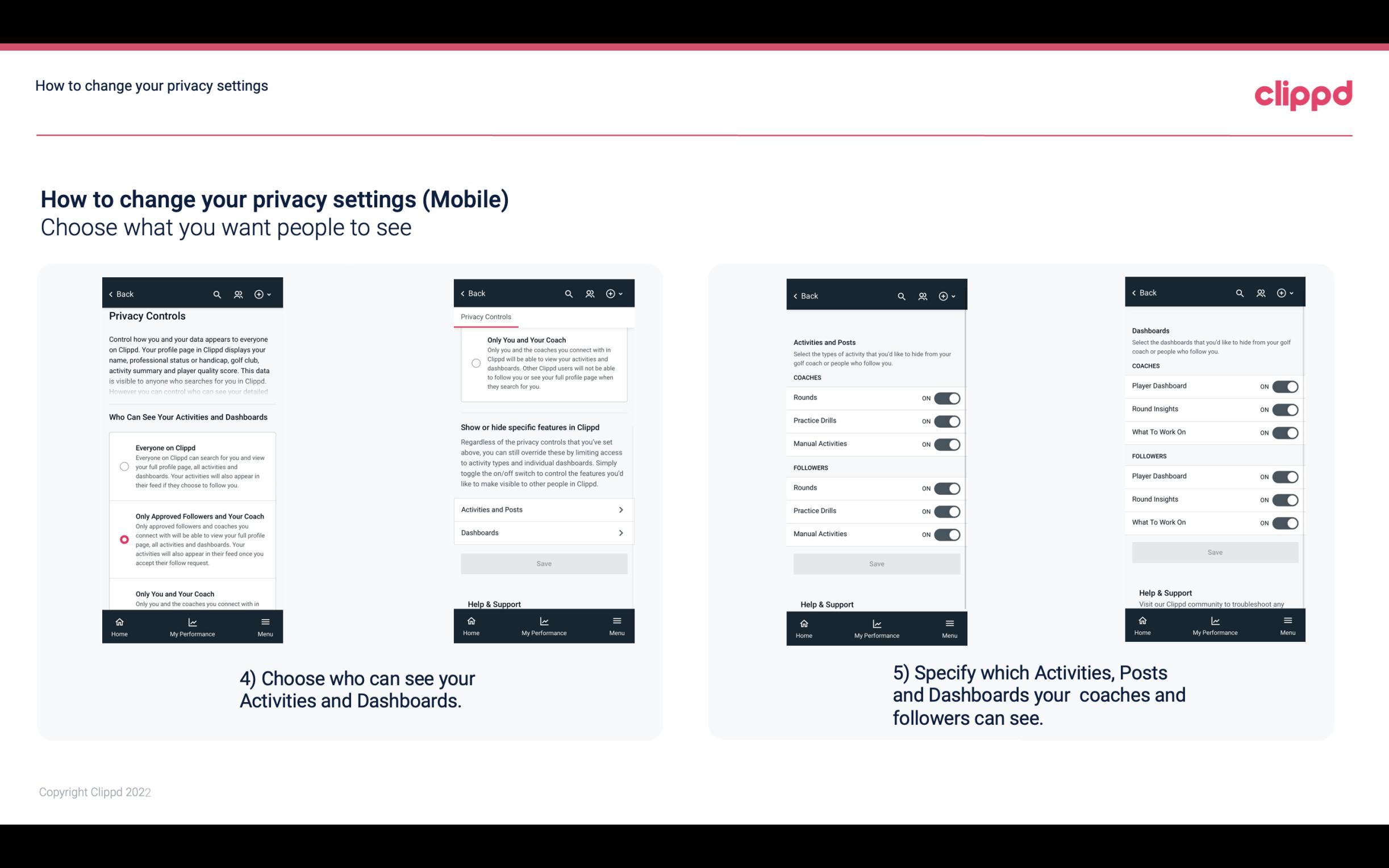The image size is (1389, 868).
Task: Tap the Back chevron icon top left
Action: tap(112, 294)
